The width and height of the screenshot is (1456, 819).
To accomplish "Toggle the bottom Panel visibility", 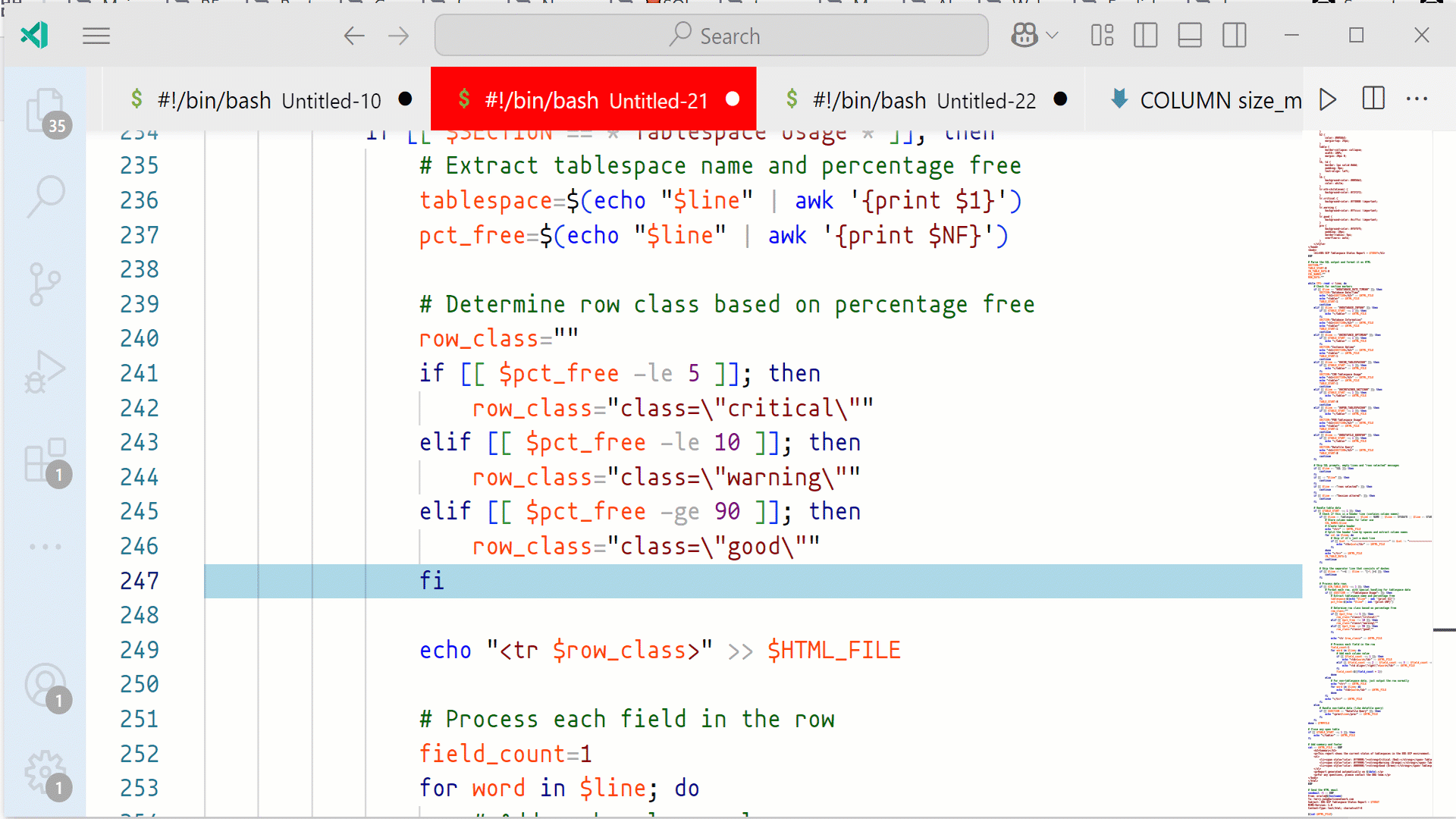I will coord(1189,36).
